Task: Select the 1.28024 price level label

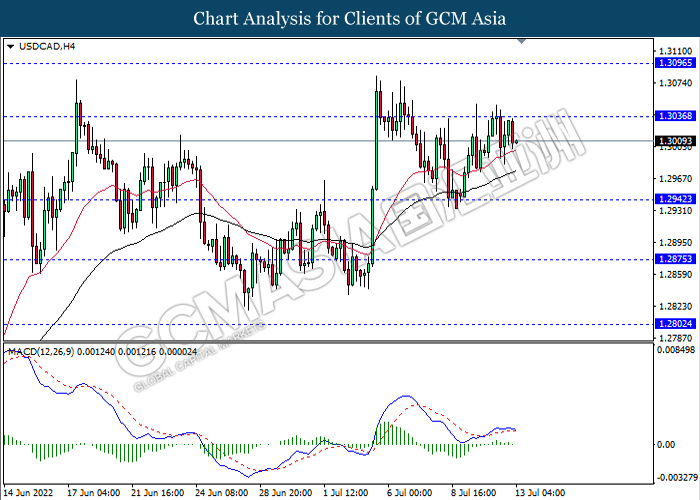Action: point(675,324)
